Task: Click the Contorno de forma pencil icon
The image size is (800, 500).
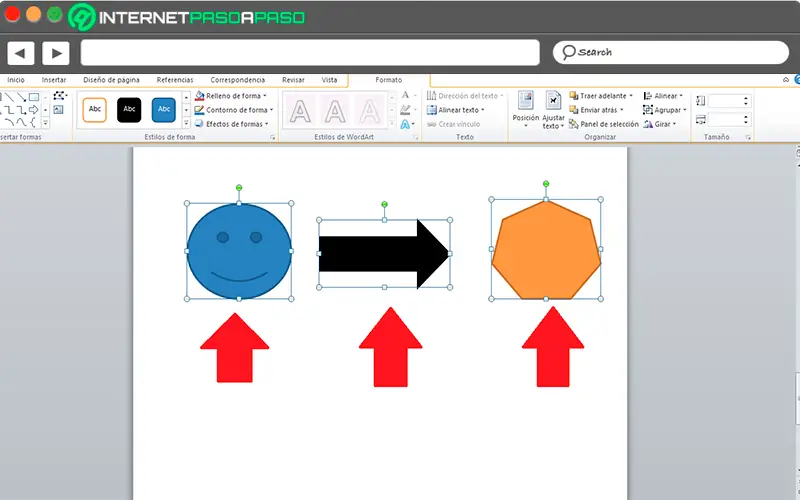Action: 199,110
